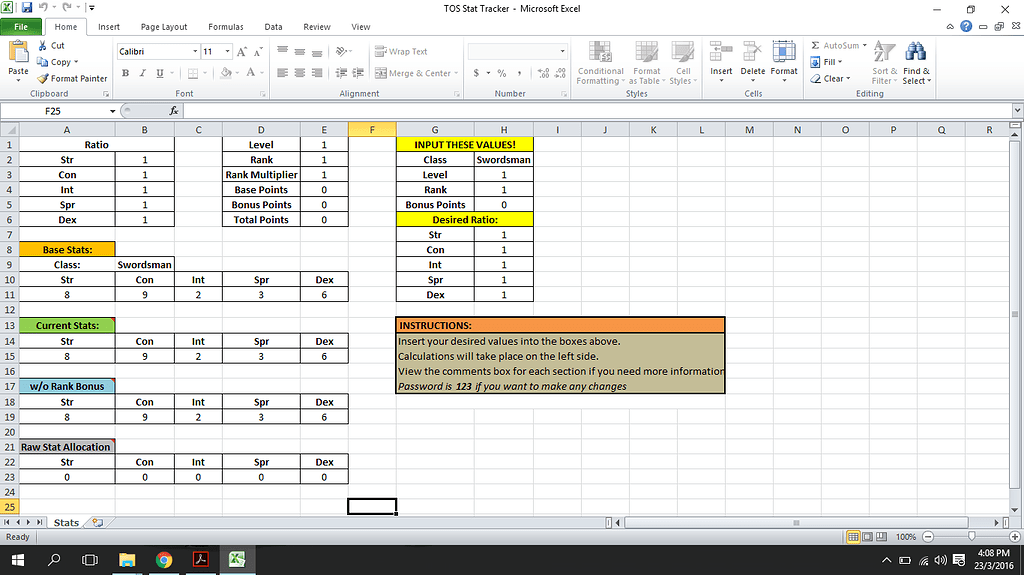This screenshot has width=1024, height=575.
Task: Switch to the Page Layout tab
Action: [163, 27]
